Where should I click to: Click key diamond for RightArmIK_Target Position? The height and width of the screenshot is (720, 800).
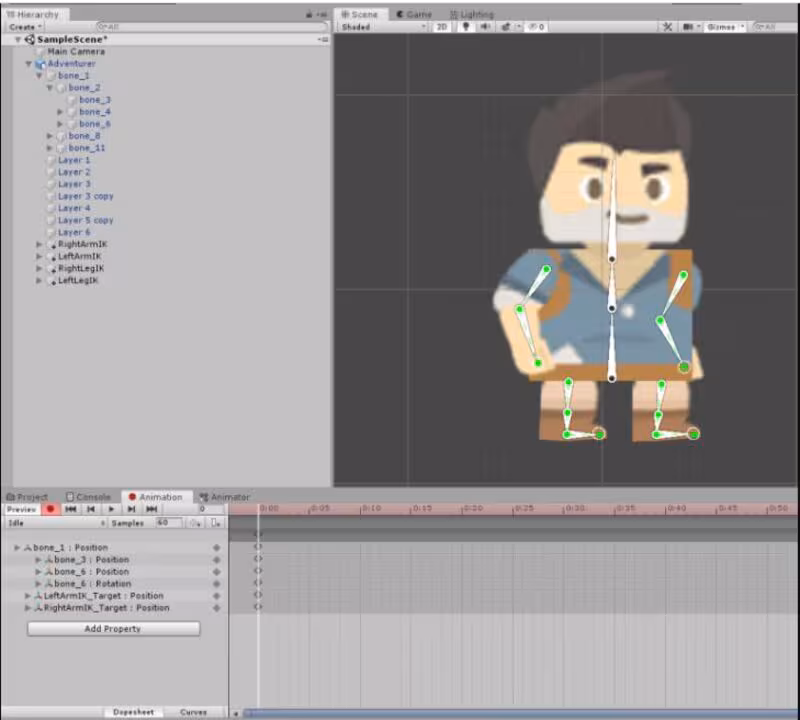click(x=217, y=608)
